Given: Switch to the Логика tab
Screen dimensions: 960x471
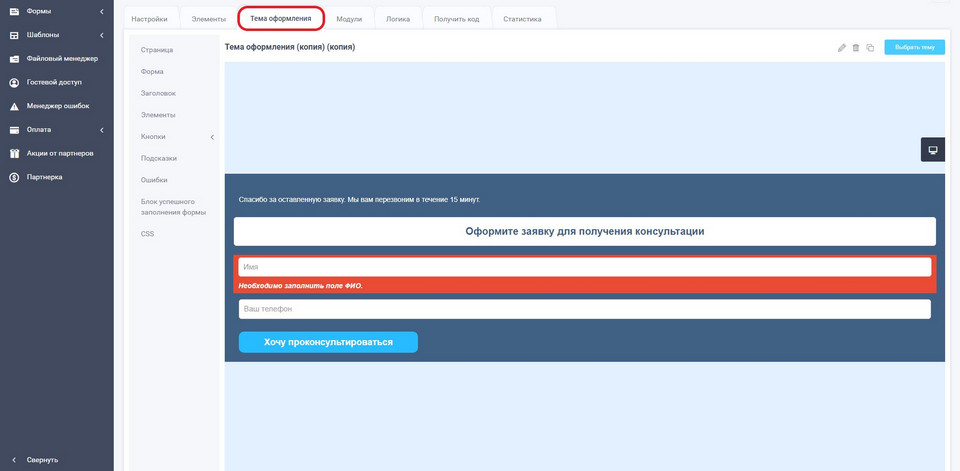Looking at the screenshot, I should click(x=398, y=19).
